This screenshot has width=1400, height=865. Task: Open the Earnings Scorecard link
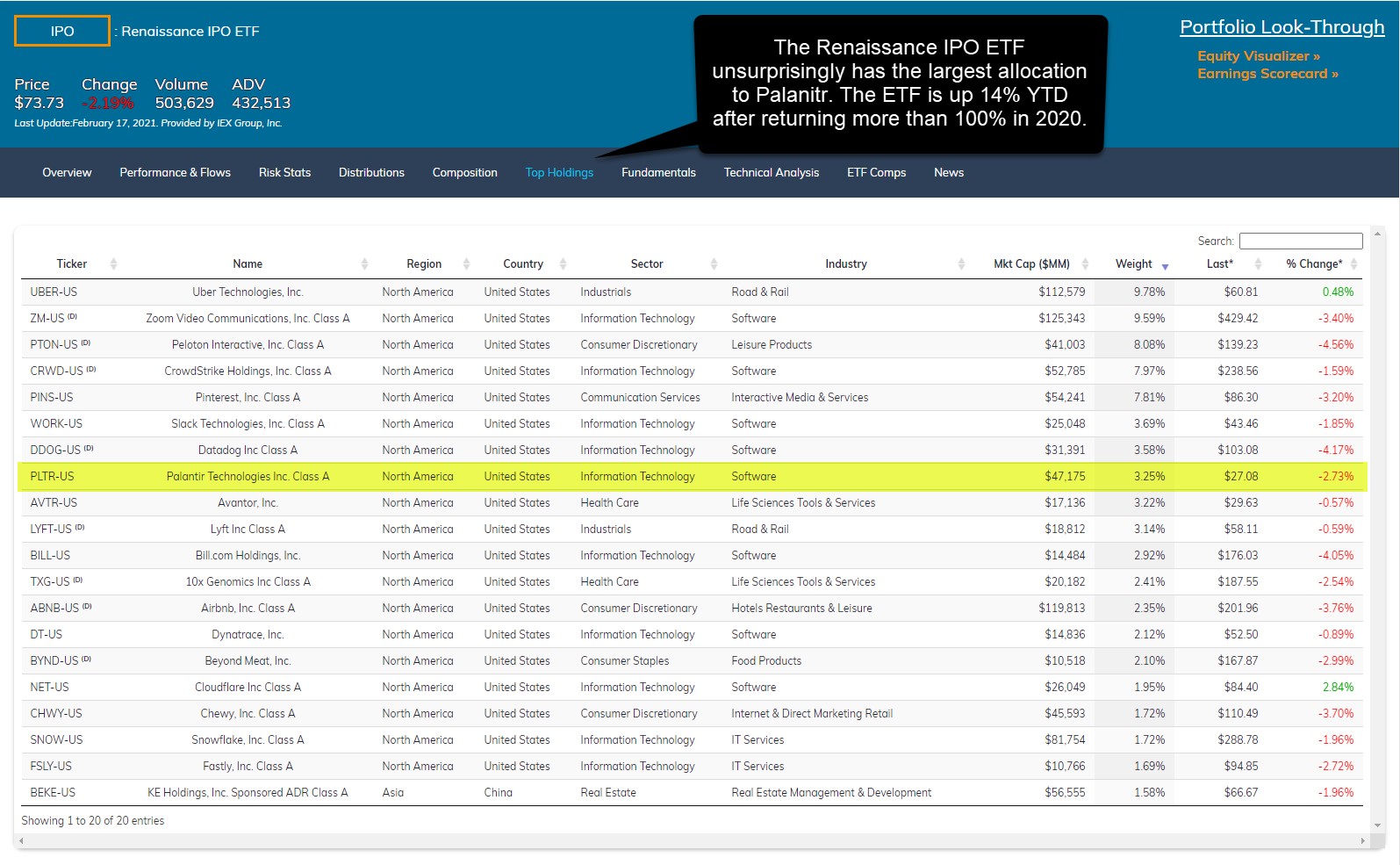(1267, 74)
